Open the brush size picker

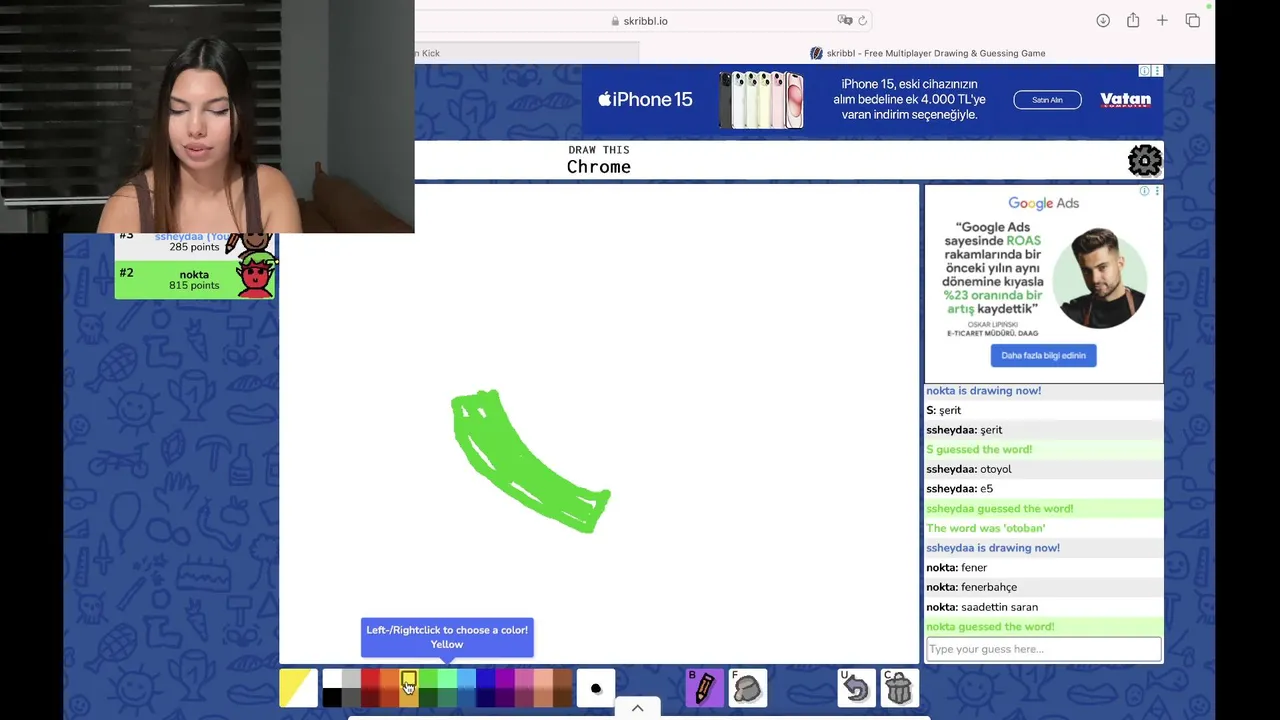596,688
